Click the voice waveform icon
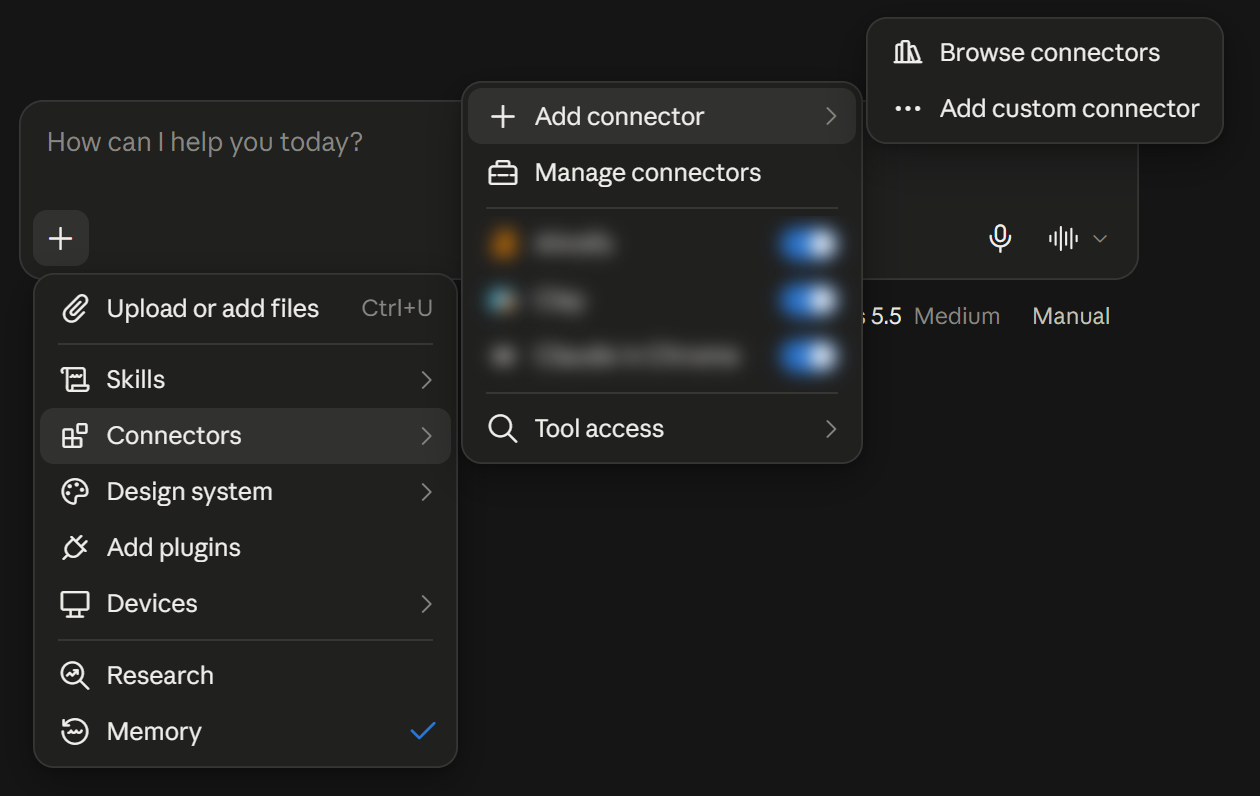 [x=1063, y=238]
